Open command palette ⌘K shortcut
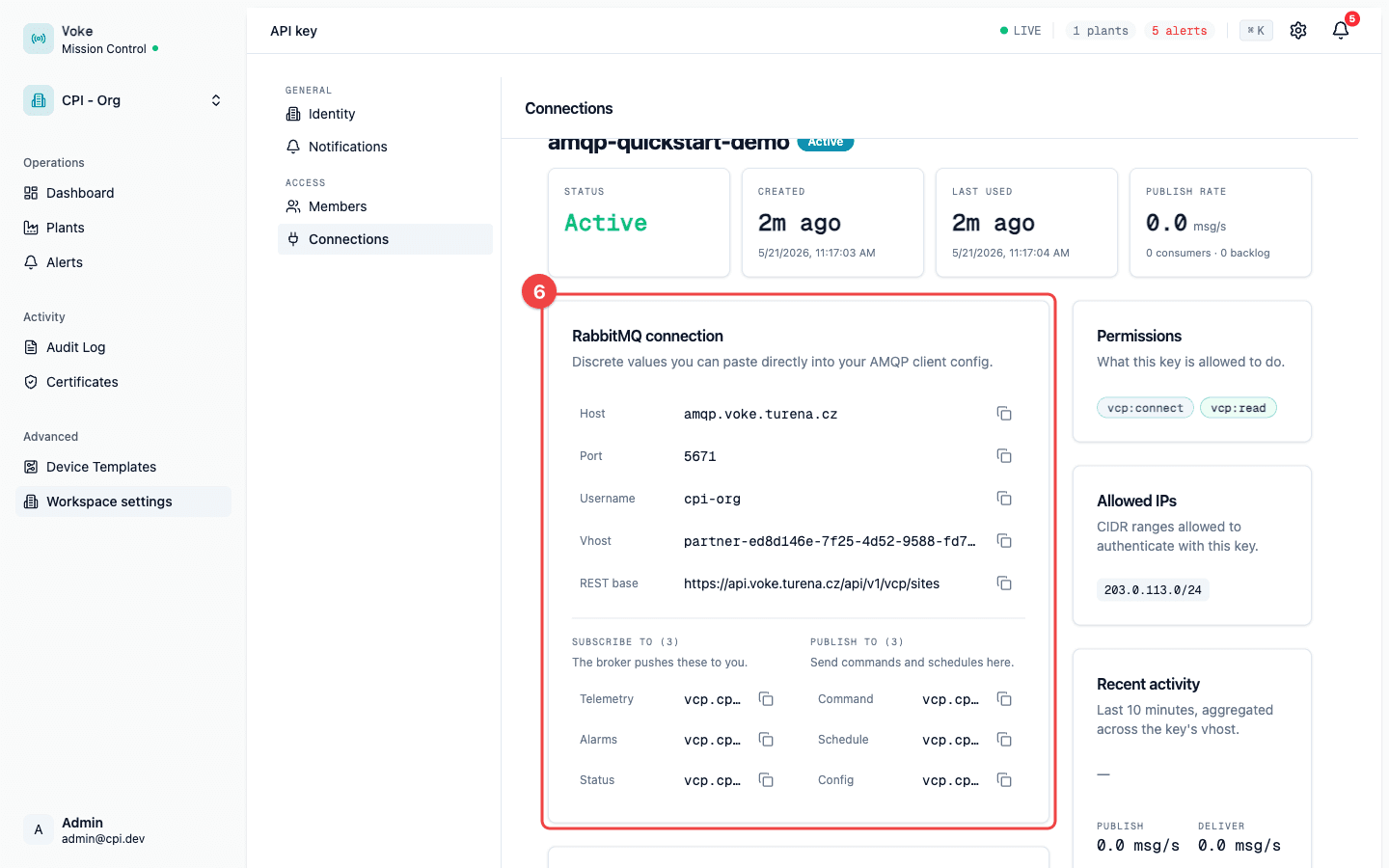 (x=1256, y=31)
